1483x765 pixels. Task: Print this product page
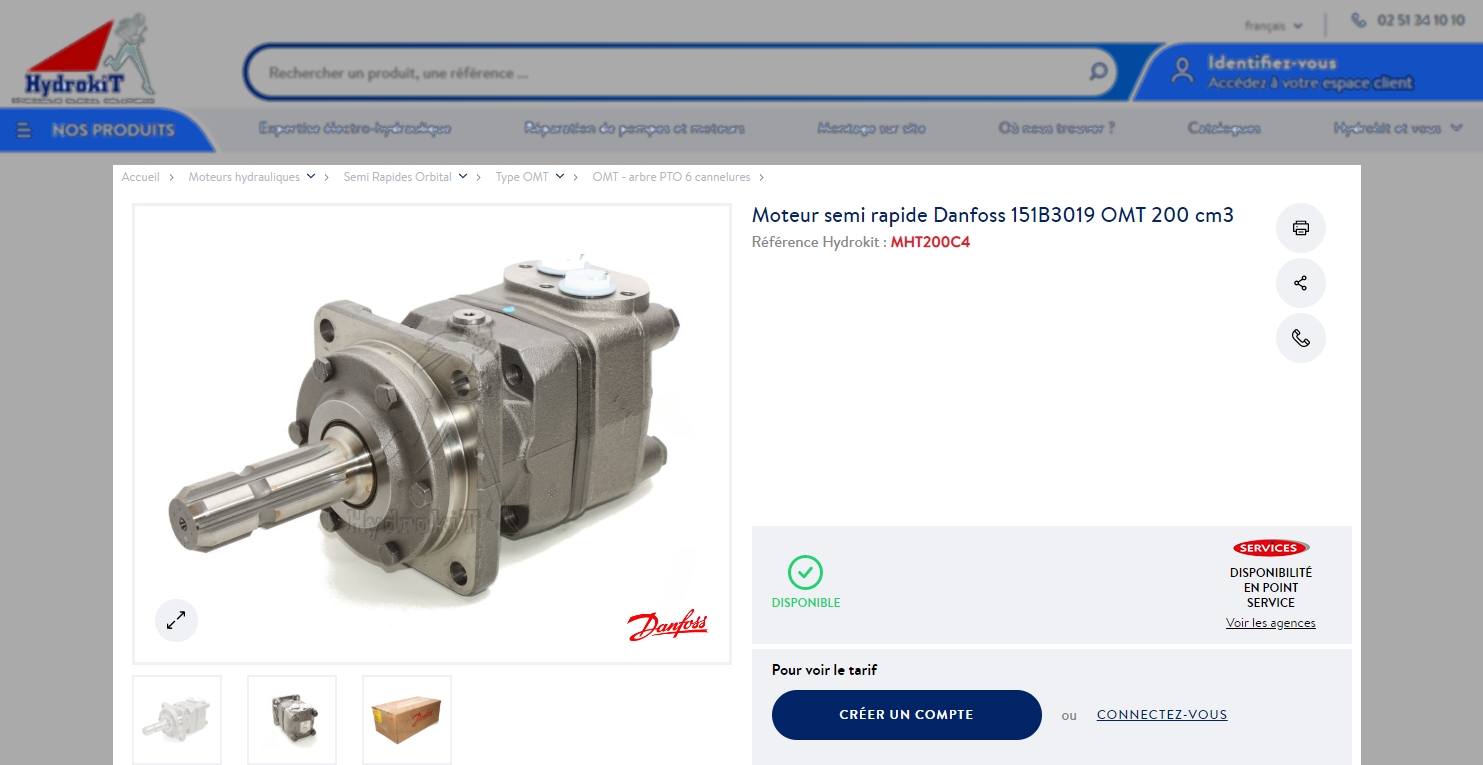click(x=1301, y=228)
